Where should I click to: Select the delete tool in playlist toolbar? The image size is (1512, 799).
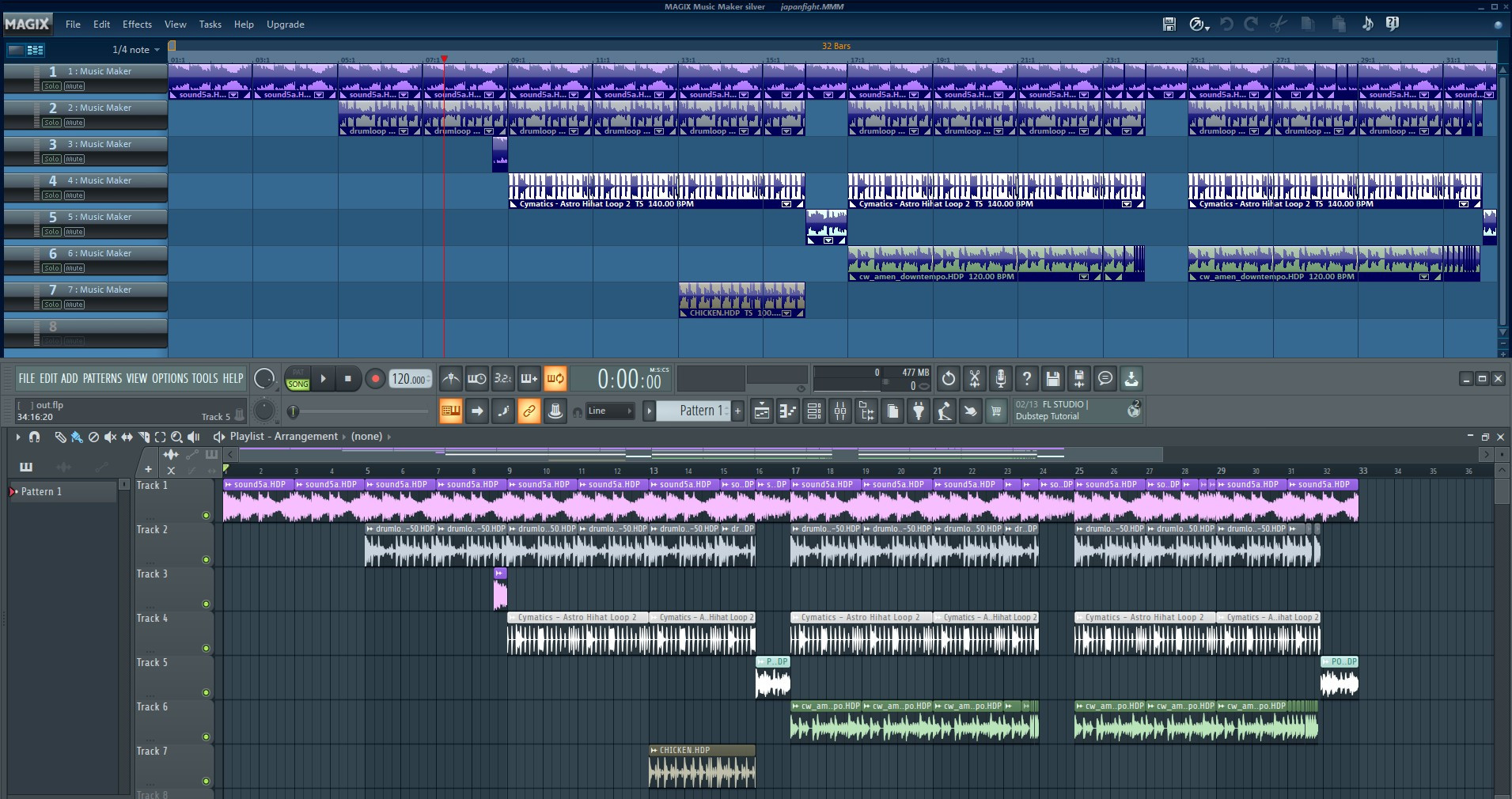coord(93,437)
